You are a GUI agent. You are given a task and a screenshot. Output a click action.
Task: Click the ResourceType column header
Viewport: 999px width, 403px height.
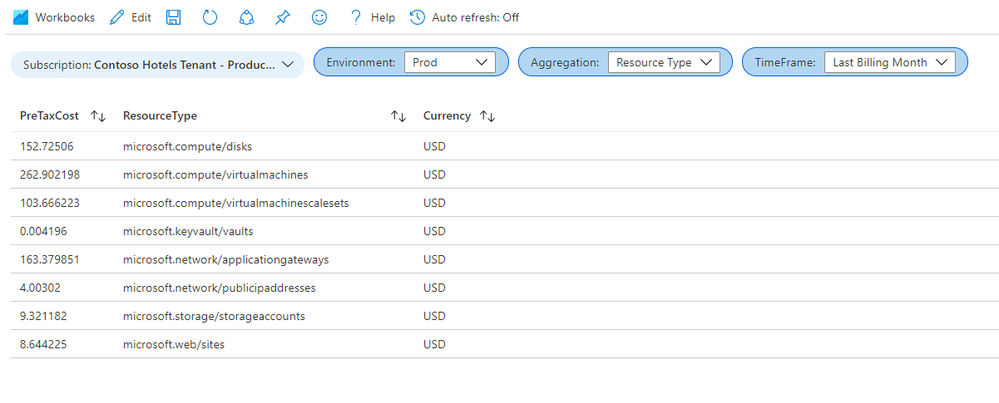pyautogui.click(x=160, y=116)
